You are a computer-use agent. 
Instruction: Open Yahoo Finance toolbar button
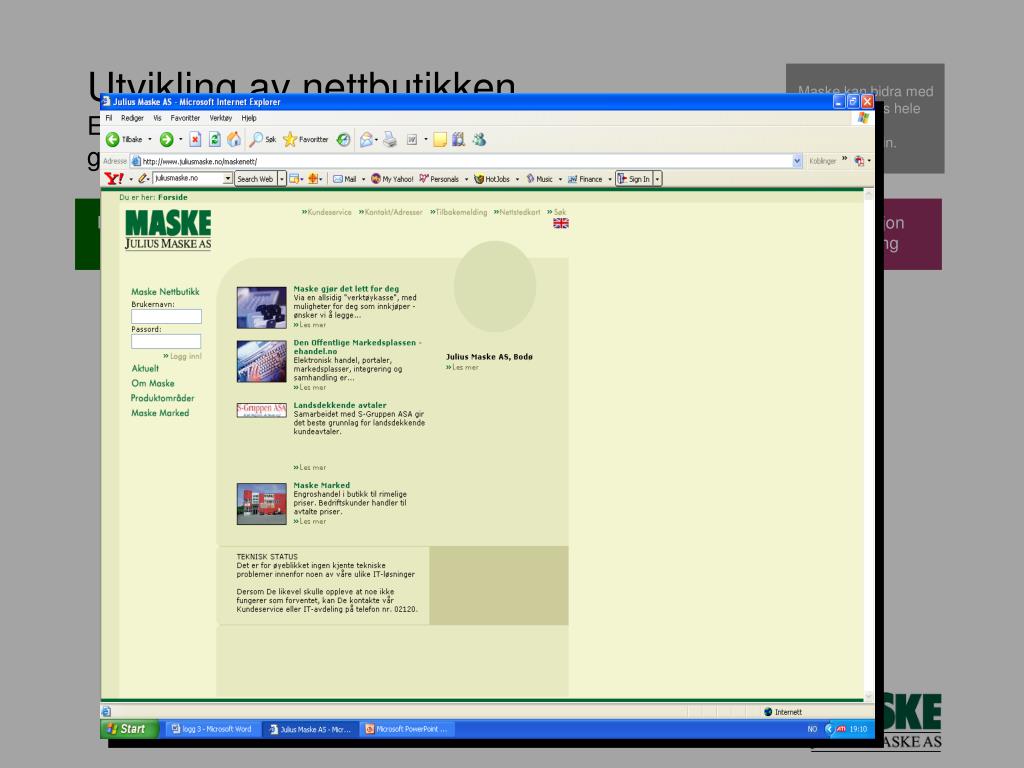(x=585, y=179)
